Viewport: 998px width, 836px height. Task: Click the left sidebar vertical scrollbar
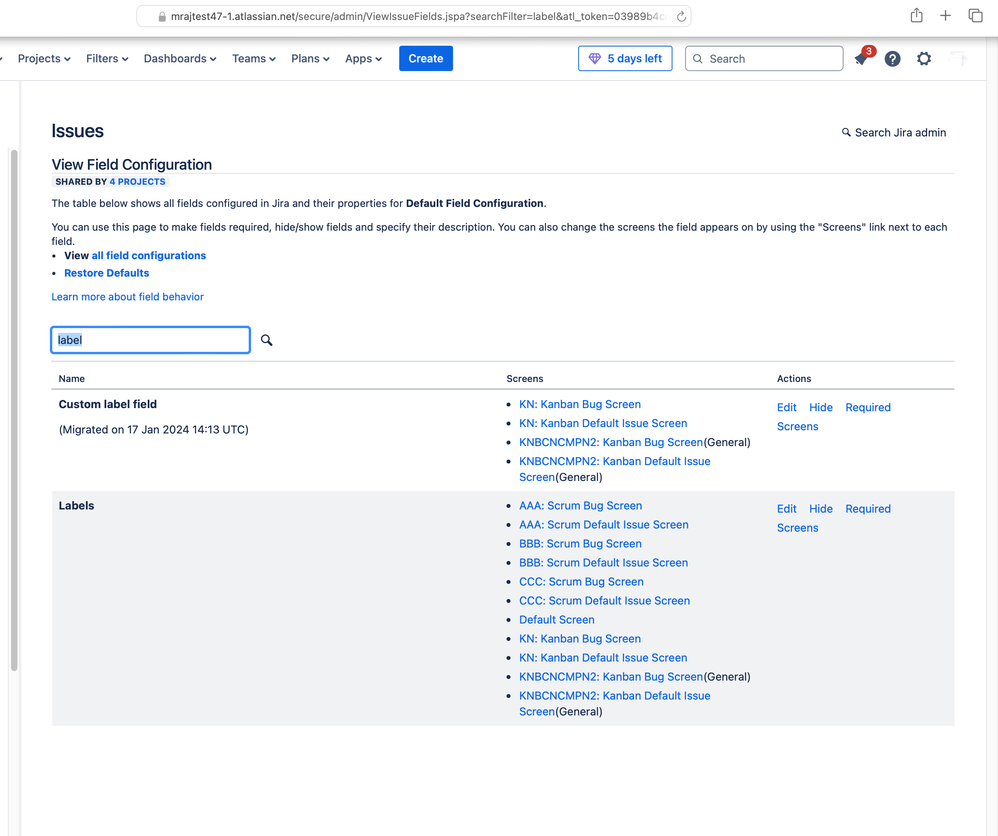click(14, 410)
